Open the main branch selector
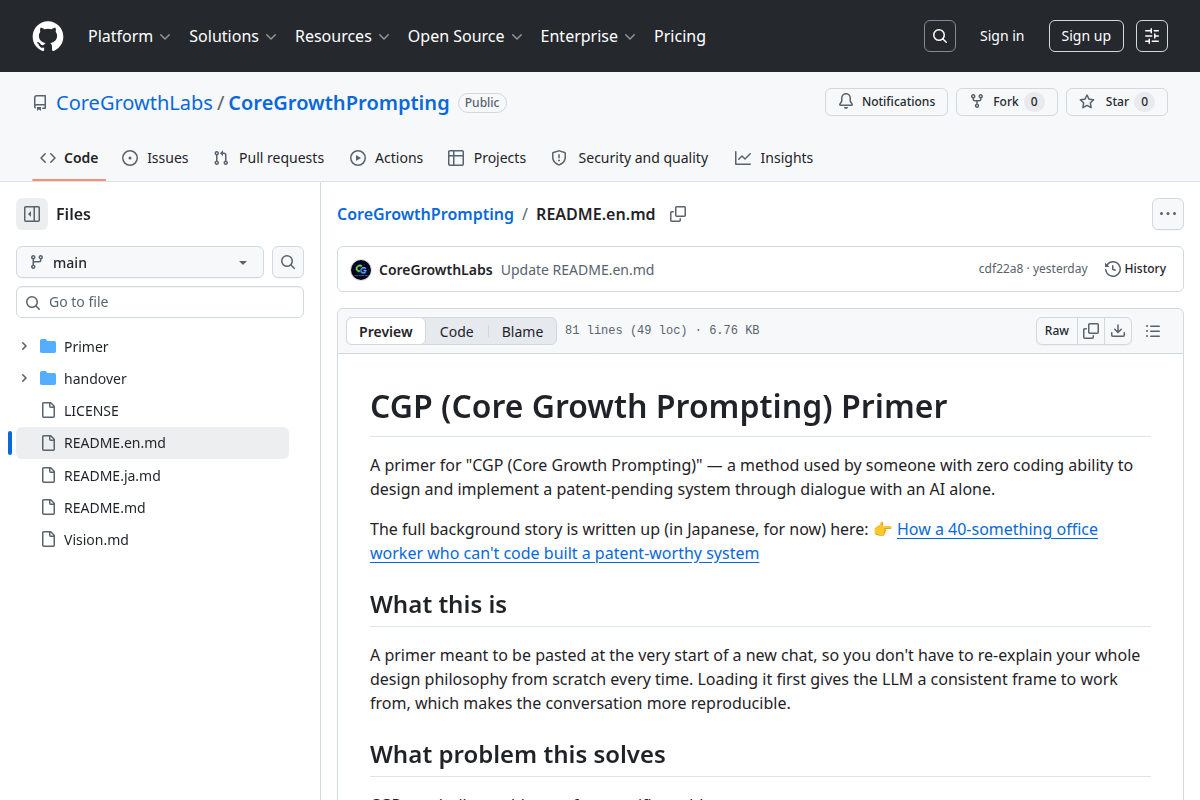The height and width of the screenshot is (800, 1200). (x=140, y=262)
